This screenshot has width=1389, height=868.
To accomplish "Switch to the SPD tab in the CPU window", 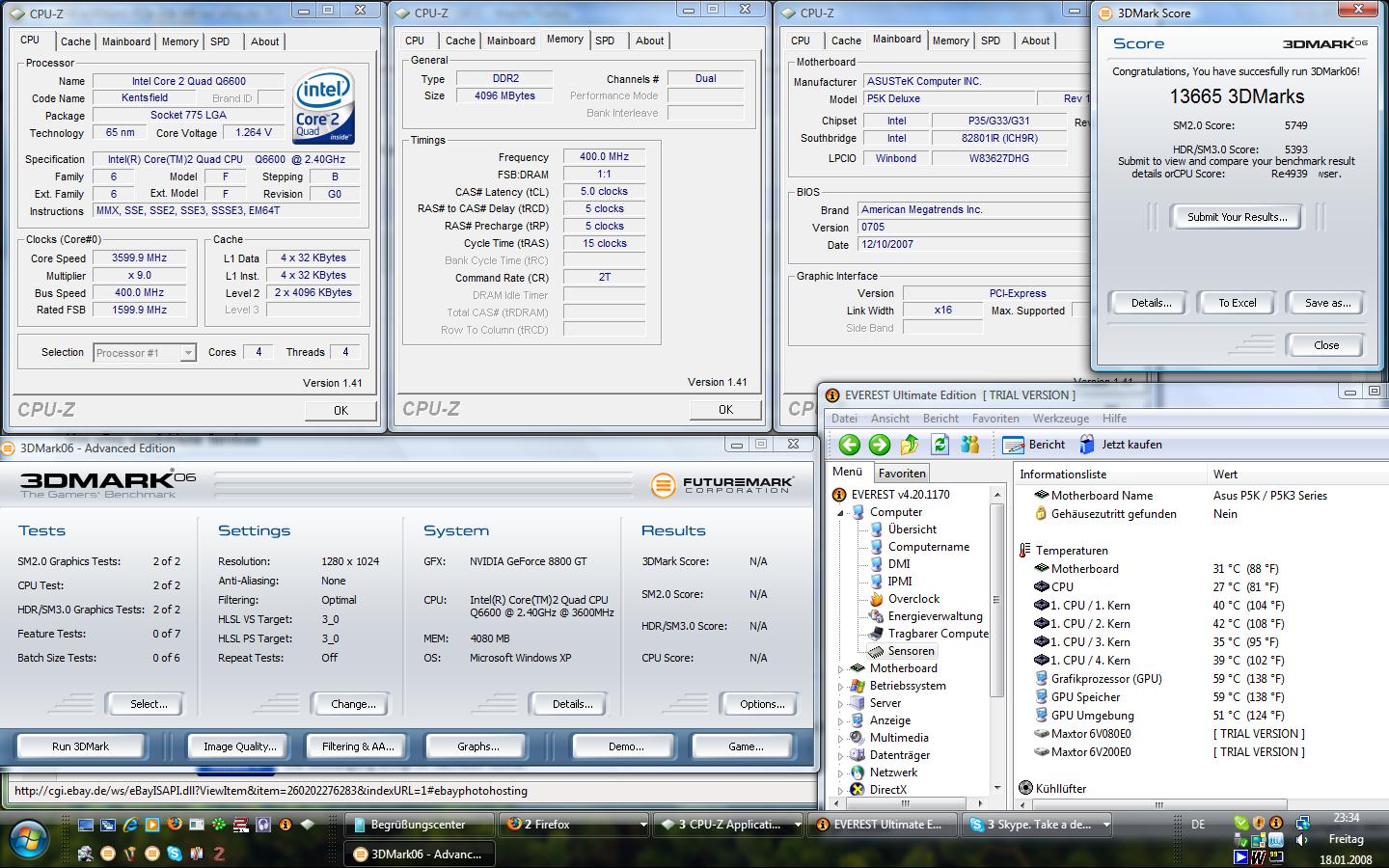I will tap(220, 41).
